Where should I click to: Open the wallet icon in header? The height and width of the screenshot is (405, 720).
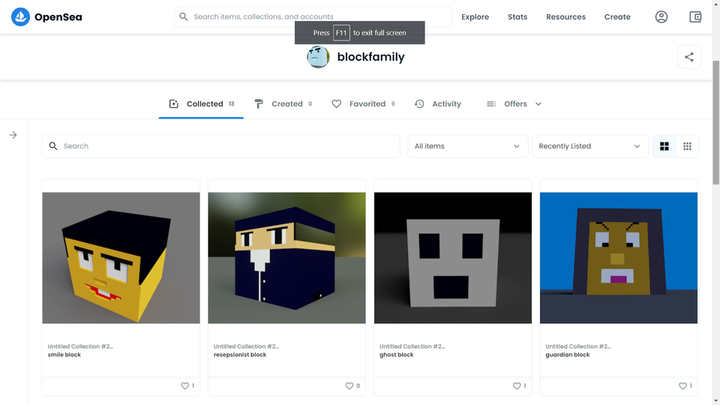click(x=696, y=17)
